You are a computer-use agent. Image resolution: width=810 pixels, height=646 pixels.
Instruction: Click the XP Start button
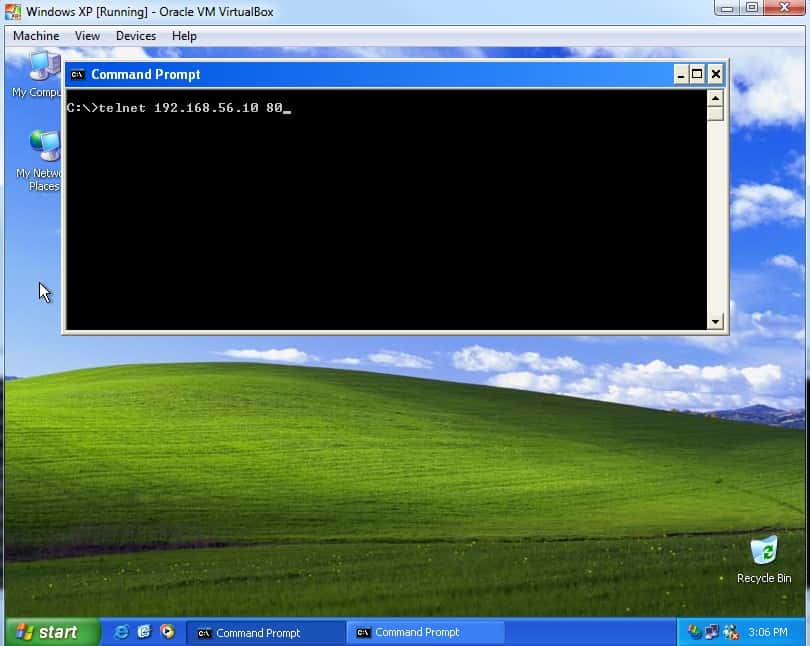click(53, 632)
